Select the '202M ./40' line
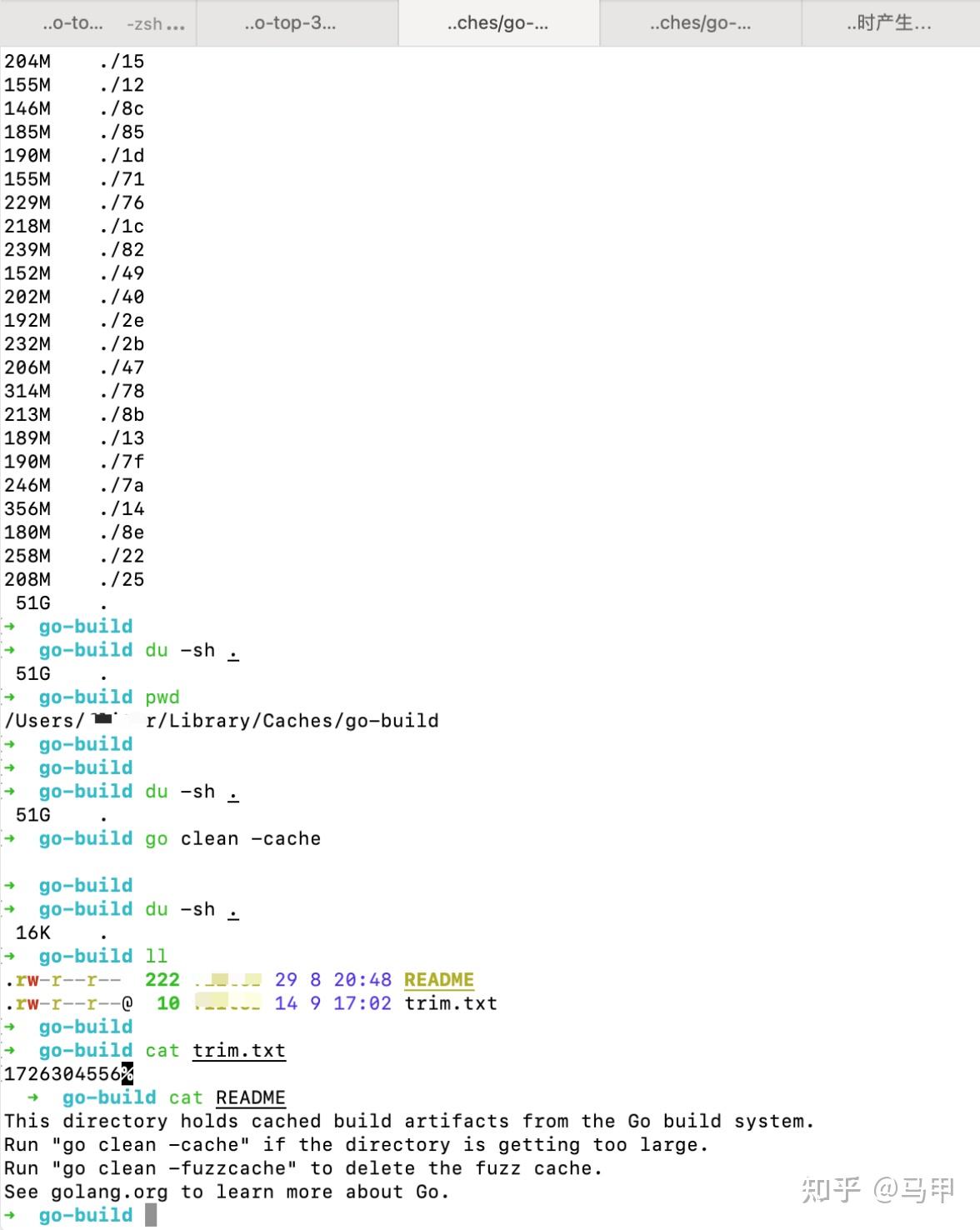 point(74,297)
